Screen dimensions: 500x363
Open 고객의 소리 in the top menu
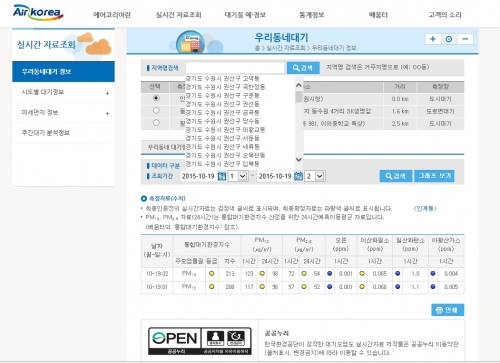[x=445, y=15]
